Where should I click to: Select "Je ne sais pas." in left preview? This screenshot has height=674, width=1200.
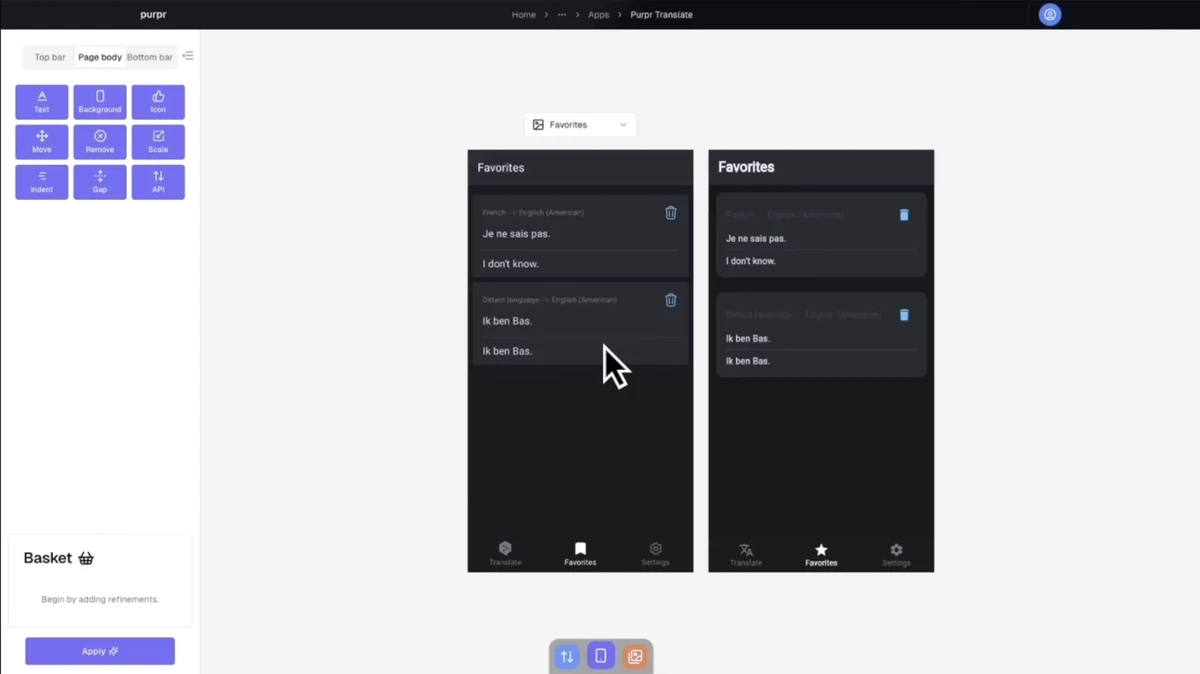pyautogui.click(x=516, y=234)
